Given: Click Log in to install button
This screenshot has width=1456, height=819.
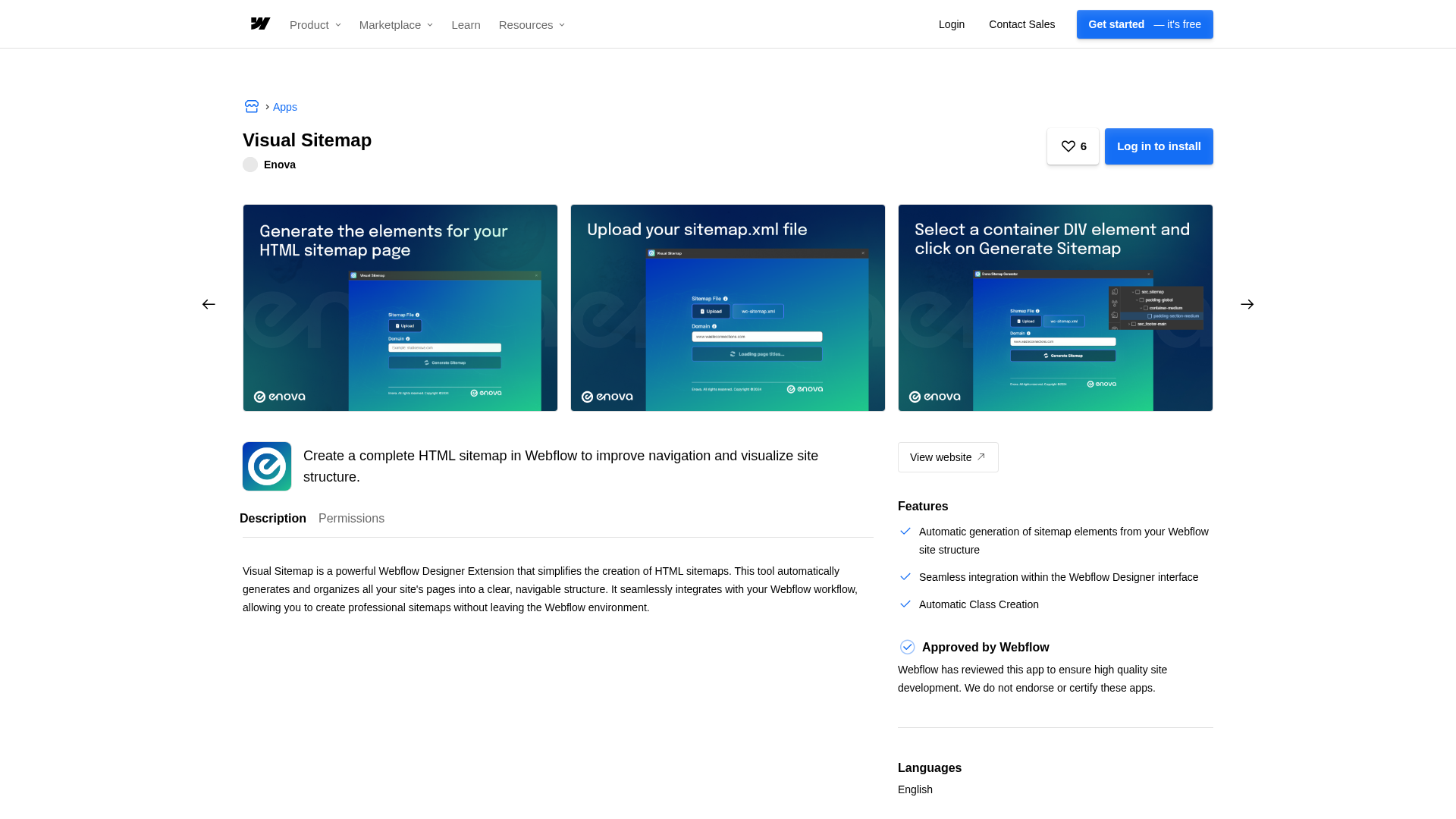Looking at the screenshot, I should coord(1158,146).
